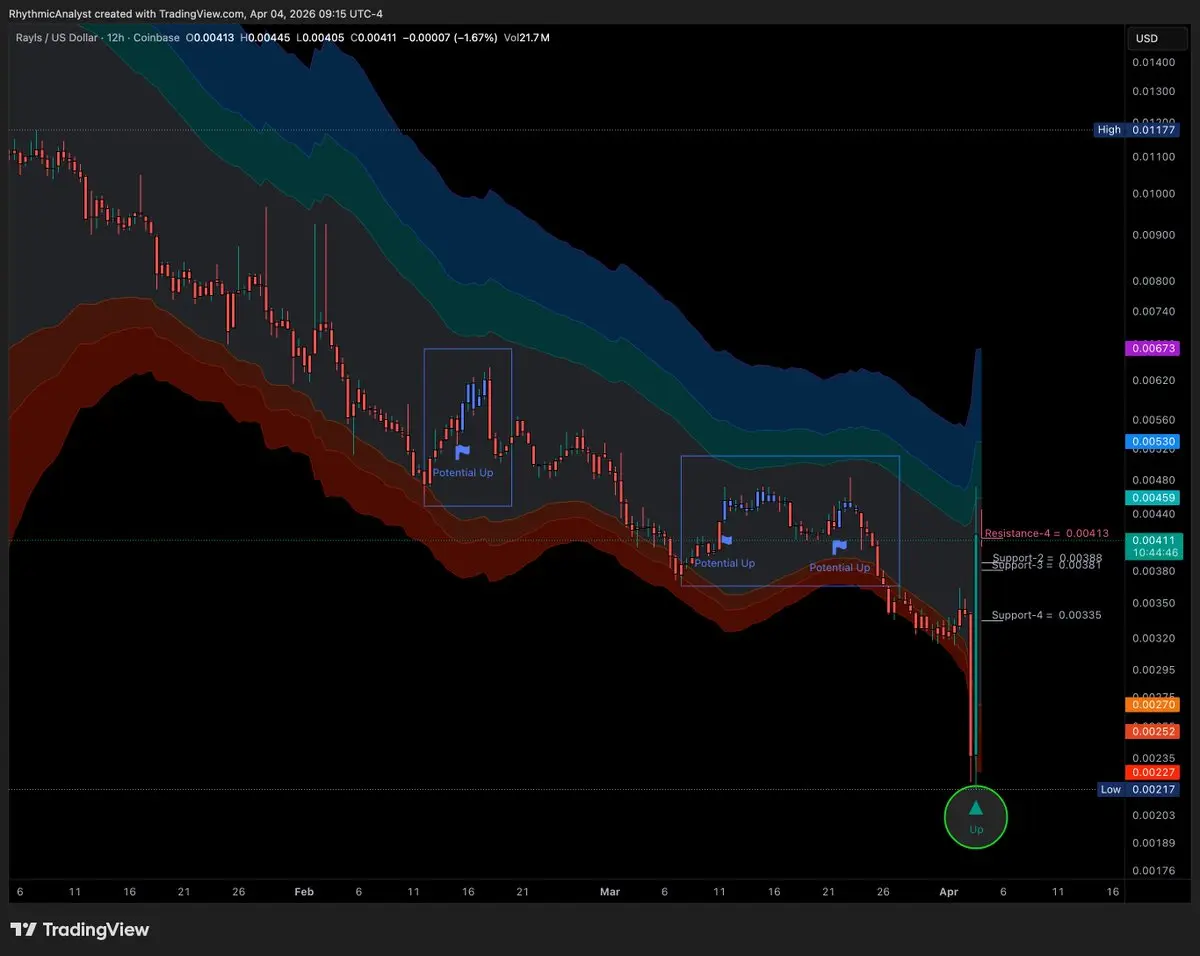Click the 0.00176 price axis label
This screenshot has width=1200, height=956.
pyautogui.click(x=1152, y=870)
